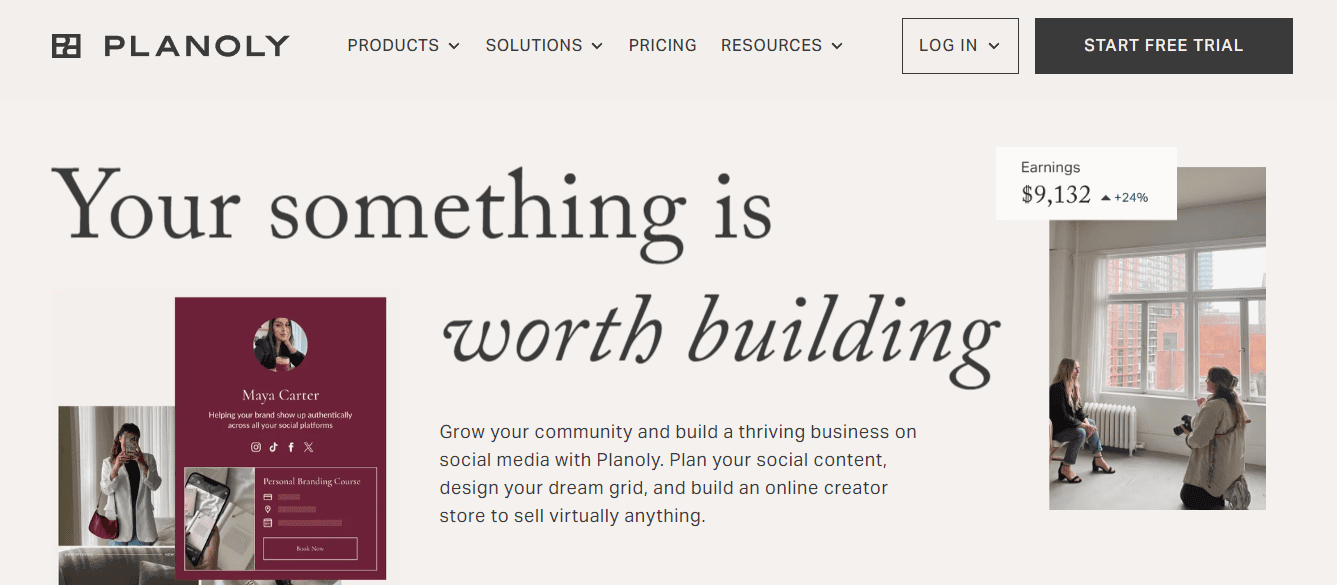Image resolution: width=1337 pixels, height=585 pixels.
Task: Select Maya Carter's round profile photo
Action: tap(280, 345)
